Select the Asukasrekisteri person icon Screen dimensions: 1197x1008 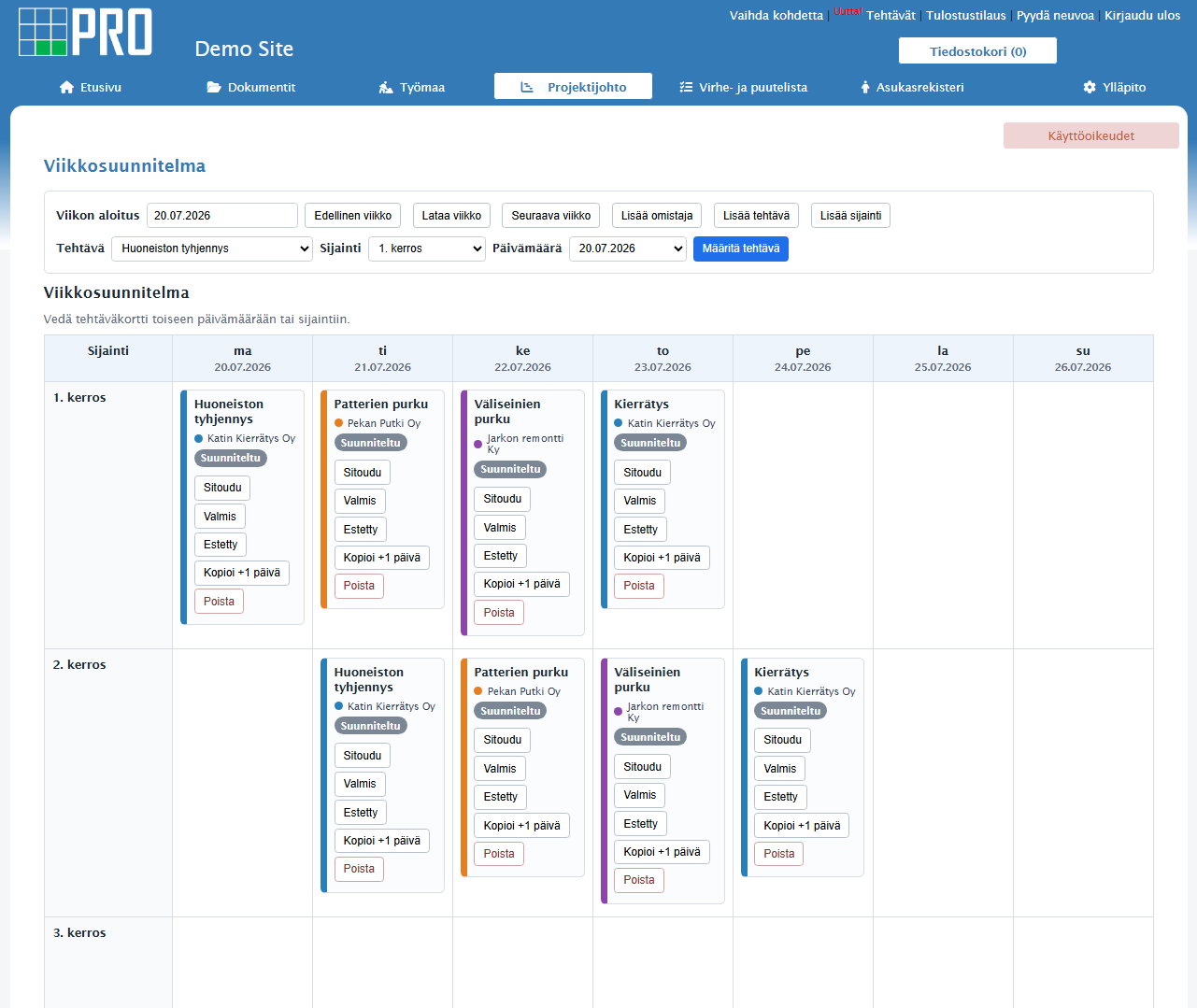(865, 87)
